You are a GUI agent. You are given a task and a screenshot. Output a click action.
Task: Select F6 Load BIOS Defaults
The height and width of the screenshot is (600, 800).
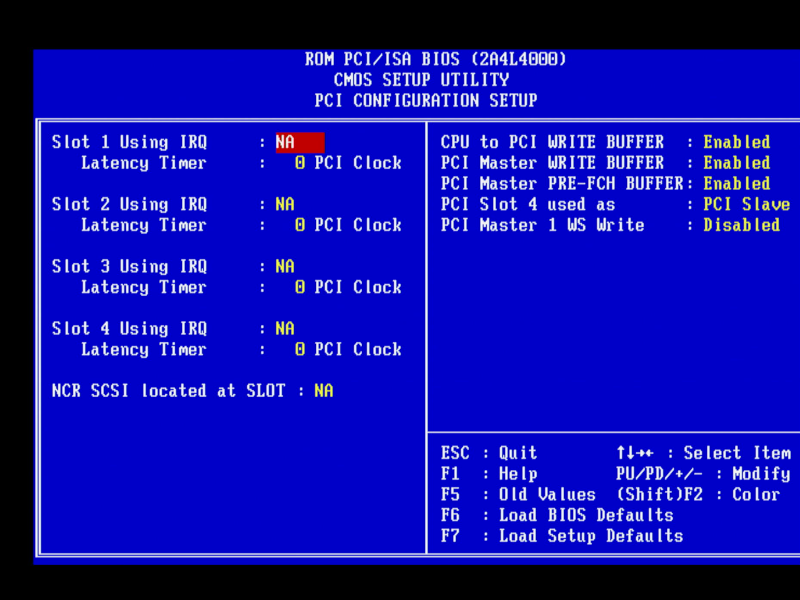click(557, 515)
